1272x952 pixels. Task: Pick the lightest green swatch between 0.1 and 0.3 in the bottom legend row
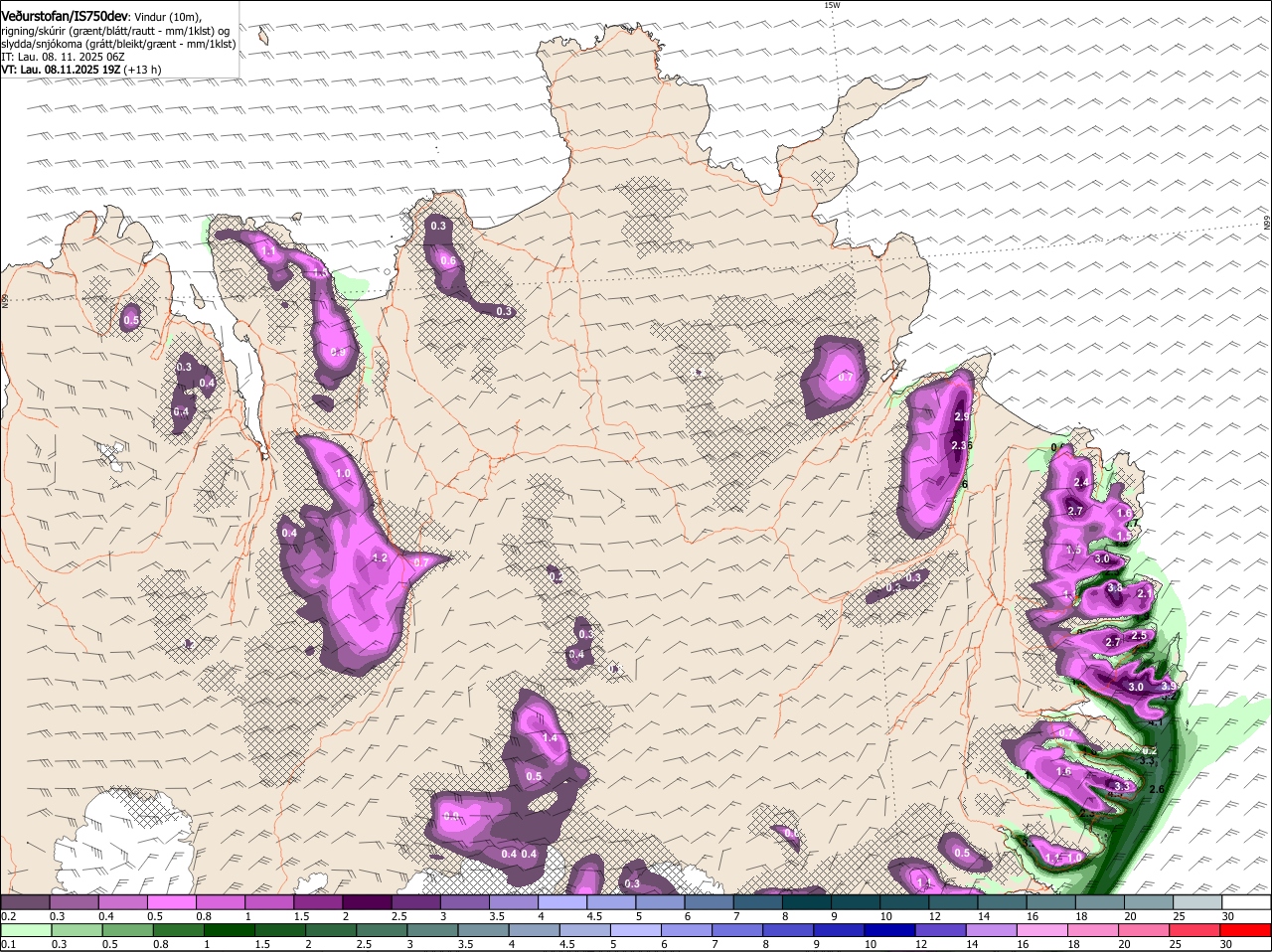(25, 930)
